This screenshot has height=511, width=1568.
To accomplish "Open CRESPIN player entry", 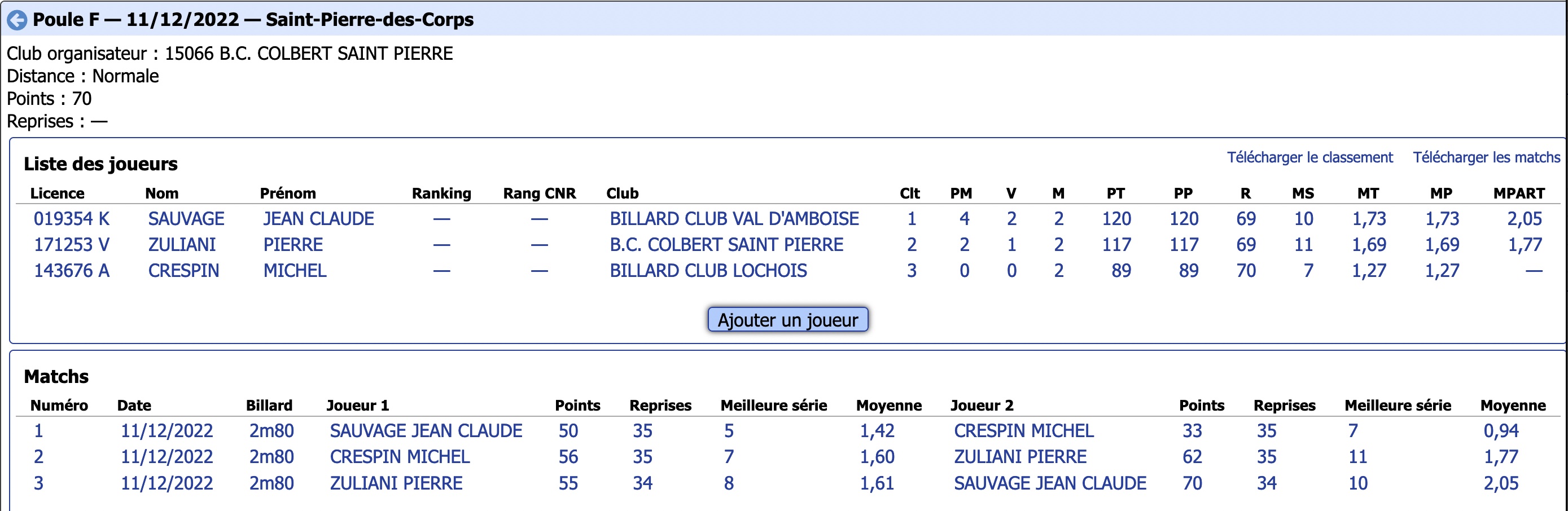I will coord(183,271).
